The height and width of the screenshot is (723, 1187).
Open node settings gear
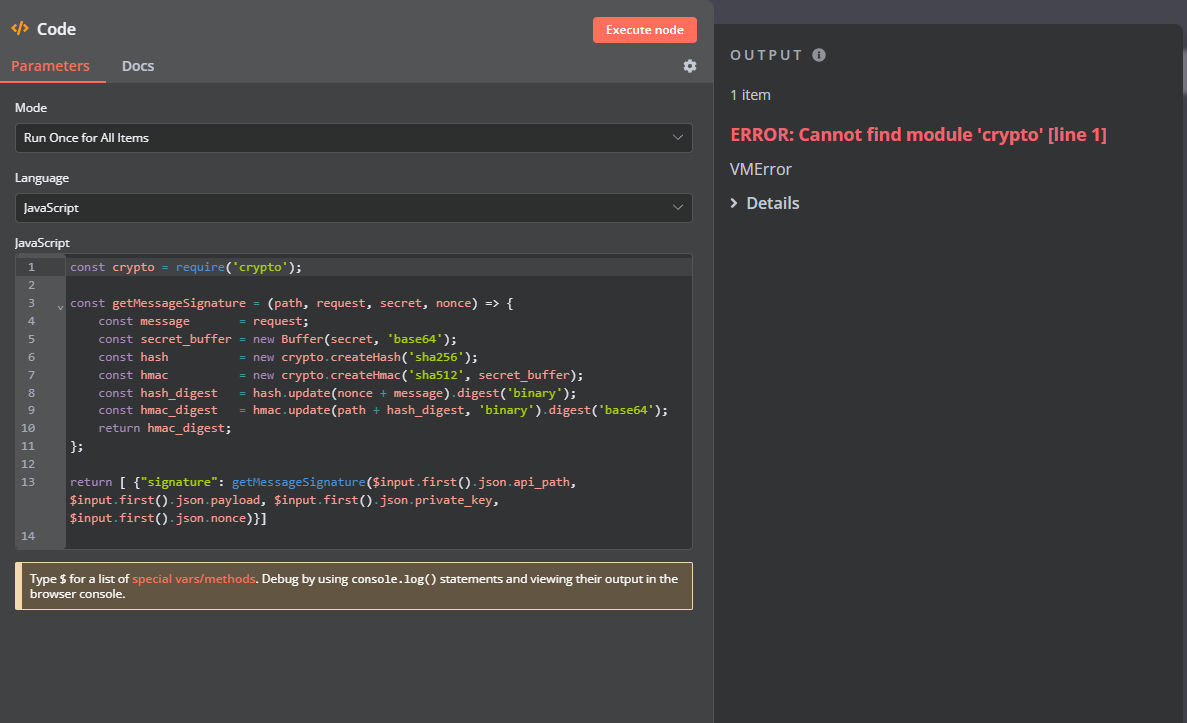point(690,66)
